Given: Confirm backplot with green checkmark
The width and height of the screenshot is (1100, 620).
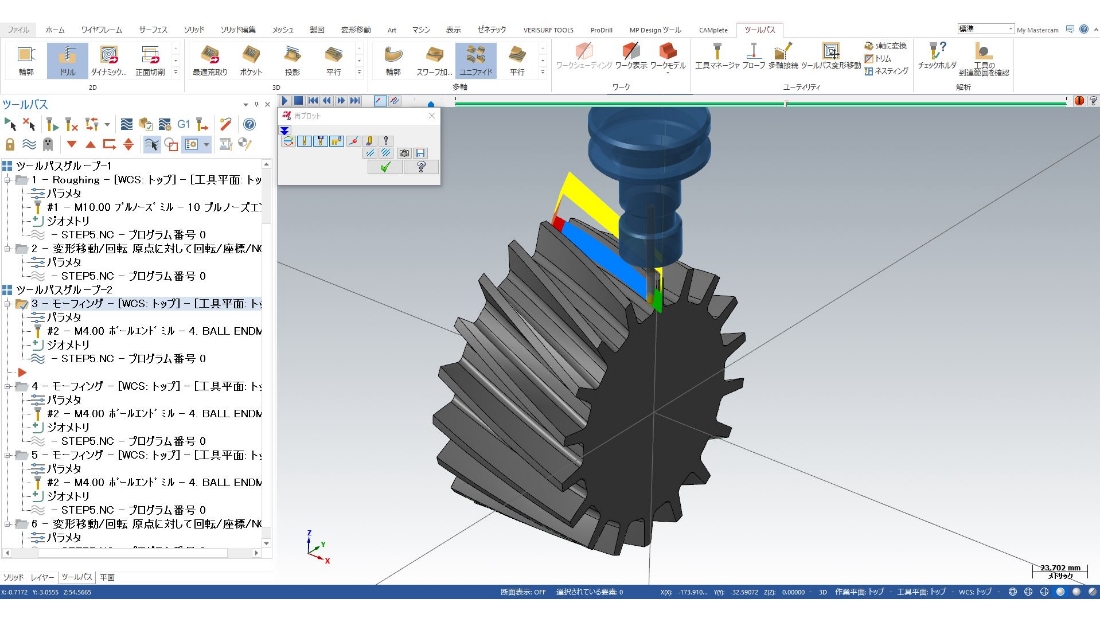Looking at the screenshot, I should pos(385,167).
